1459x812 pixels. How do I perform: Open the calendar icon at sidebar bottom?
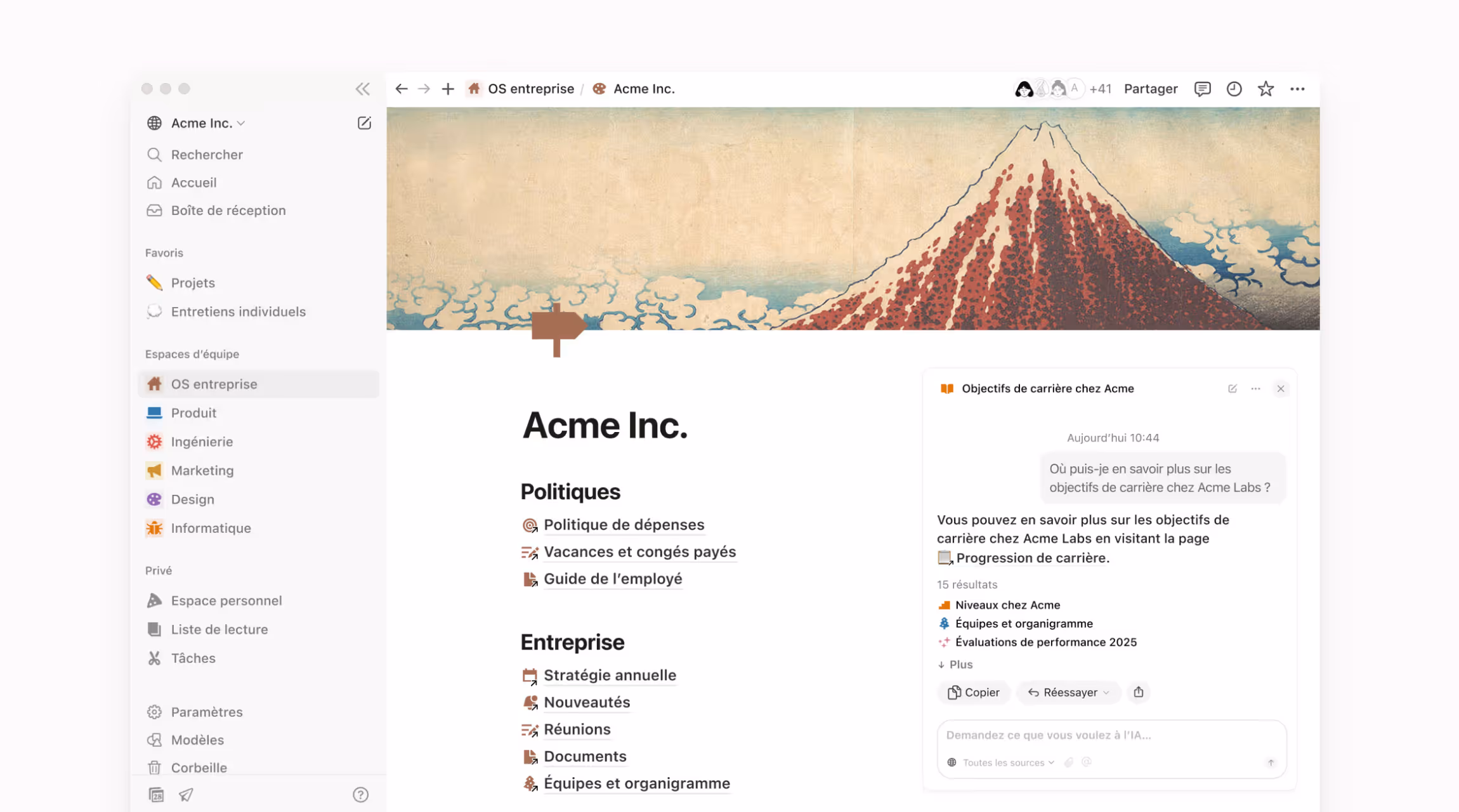[x=156, y=795]
